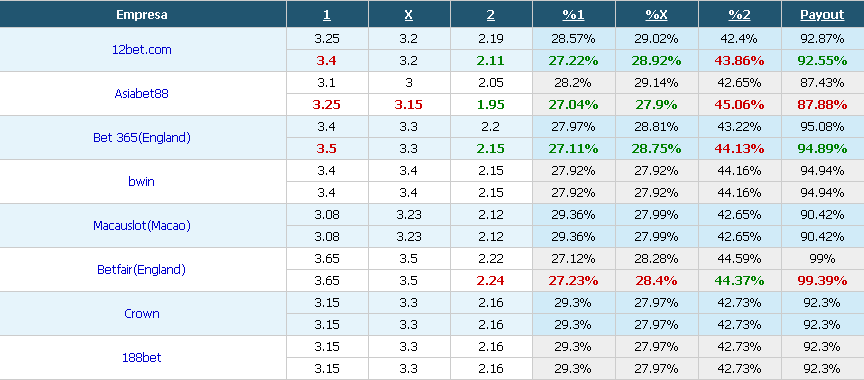864x380 pixels.
Task: Open the Betfair(England) link
Action: click(x=142, y=269)
